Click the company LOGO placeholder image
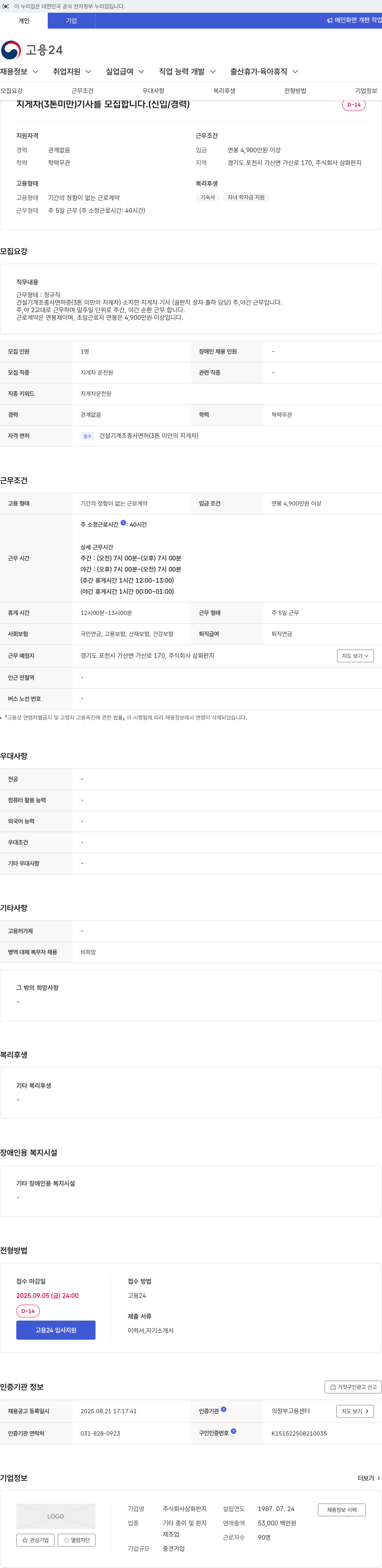This screenshot has height=1568, width=382. point(55,1516)
